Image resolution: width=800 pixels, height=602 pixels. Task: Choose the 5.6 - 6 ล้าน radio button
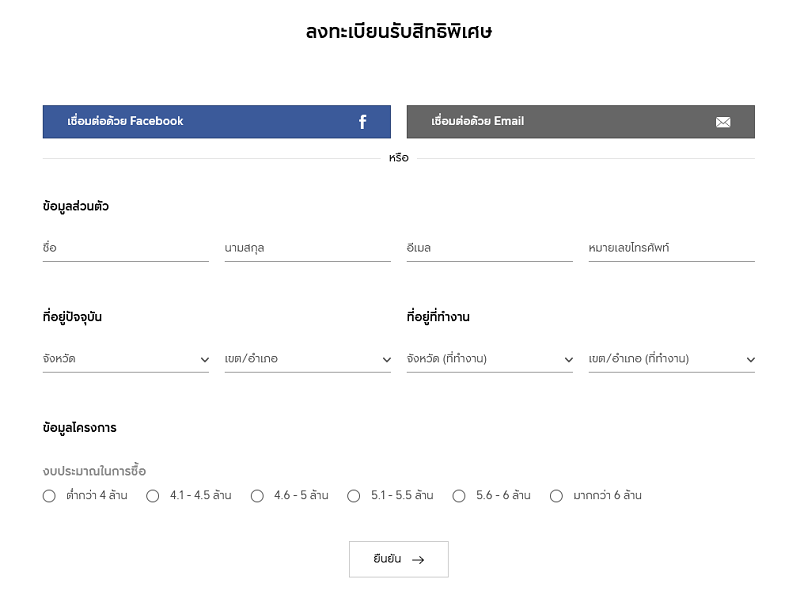[459, 496]
